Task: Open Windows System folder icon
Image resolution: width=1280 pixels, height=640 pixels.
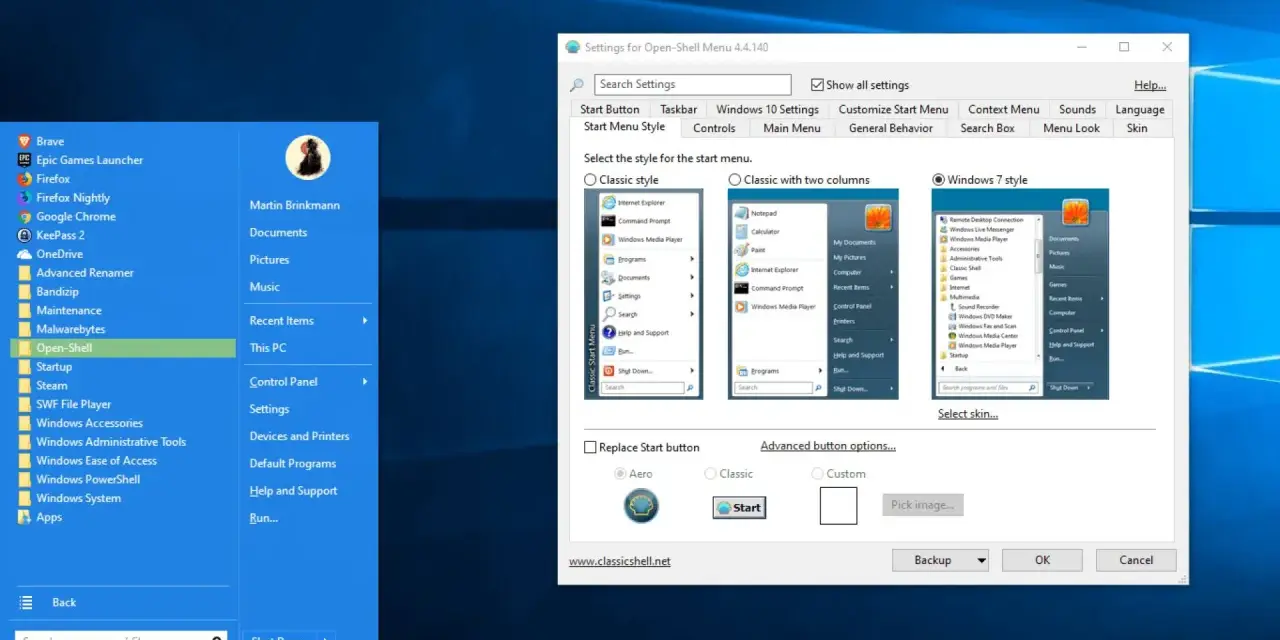Action: click(x=25, y=498)
